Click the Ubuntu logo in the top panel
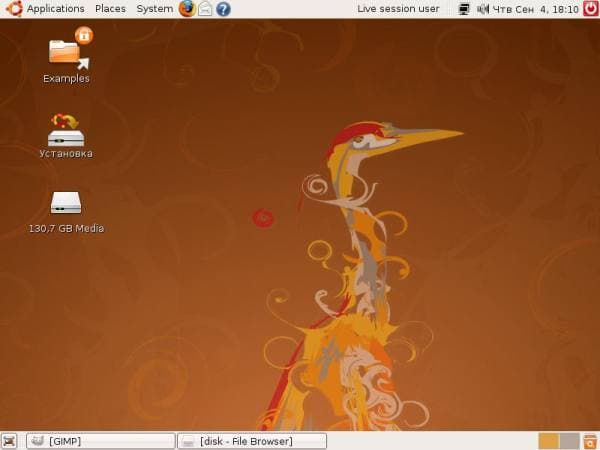This screenshot has height=450, width=600. tap(14, 9)
